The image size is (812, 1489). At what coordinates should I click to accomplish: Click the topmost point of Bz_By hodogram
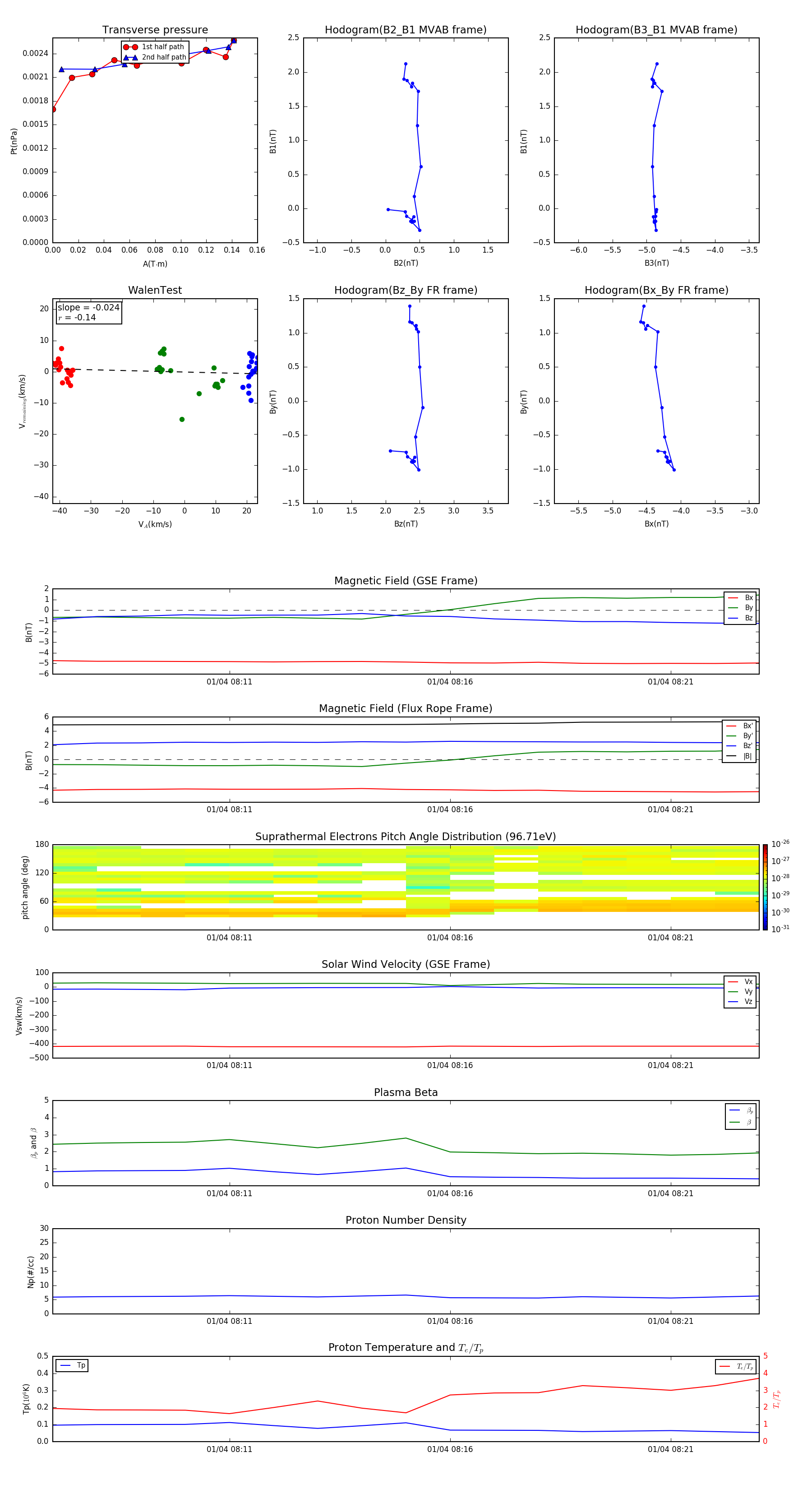(x=410, y=306)
